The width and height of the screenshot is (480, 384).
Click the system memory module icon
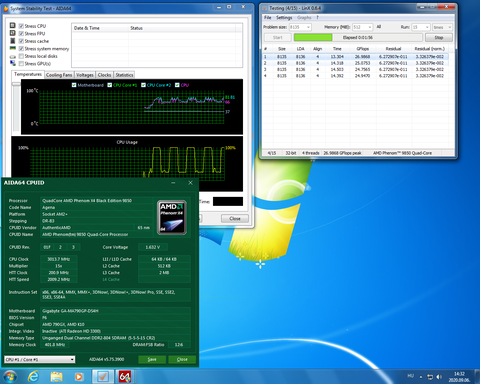pyautogui.click(x=13, y=48)
